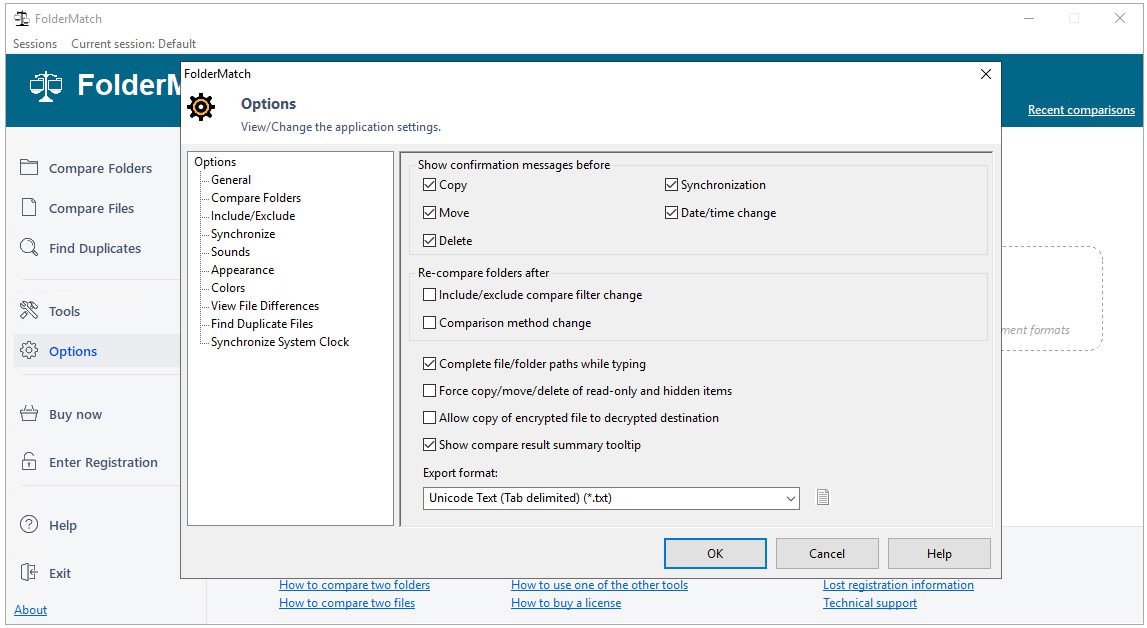This screenshot has height=628, width=1147.
Task: Click the FolderMatch scales logo in banner
Action: tap(46, 86)
